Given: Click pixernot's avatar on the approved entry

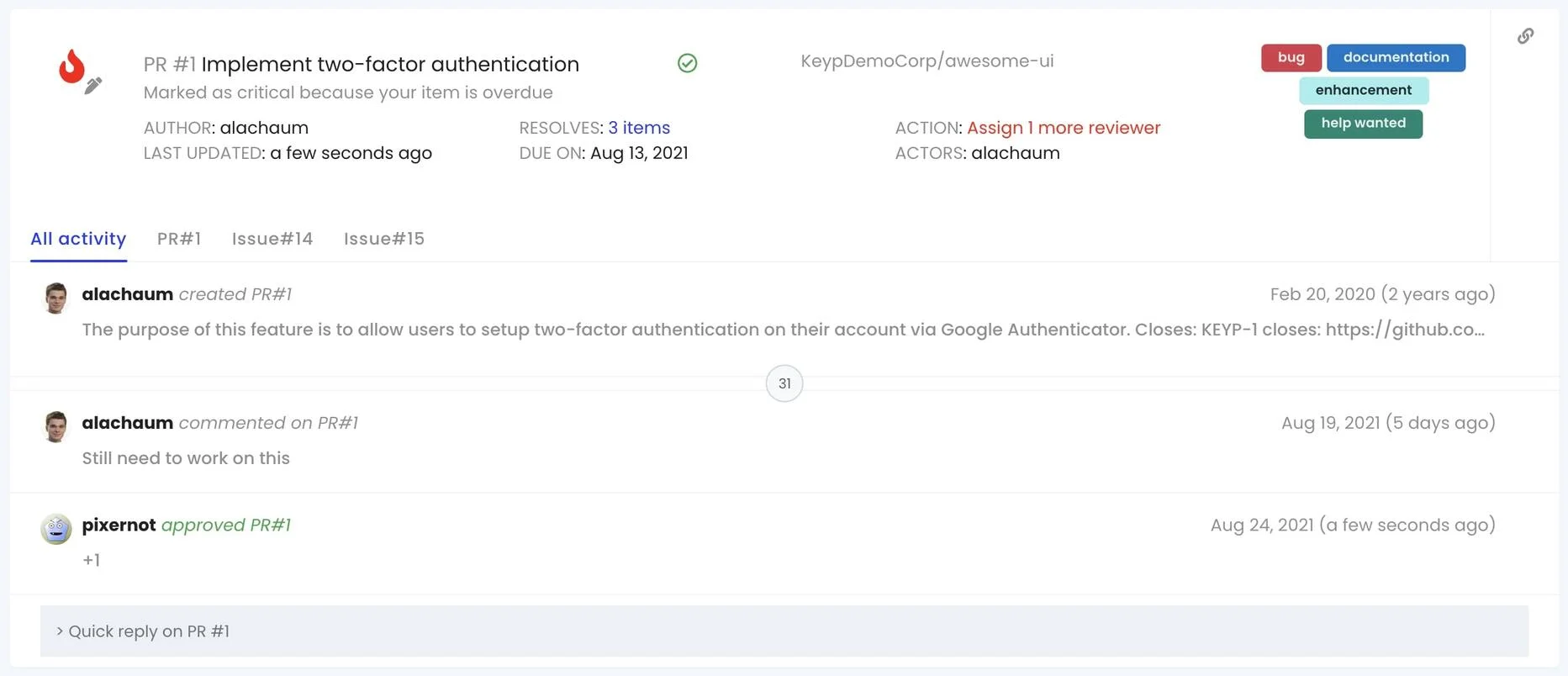Looking at the screenshot, I should coord(56,529).
